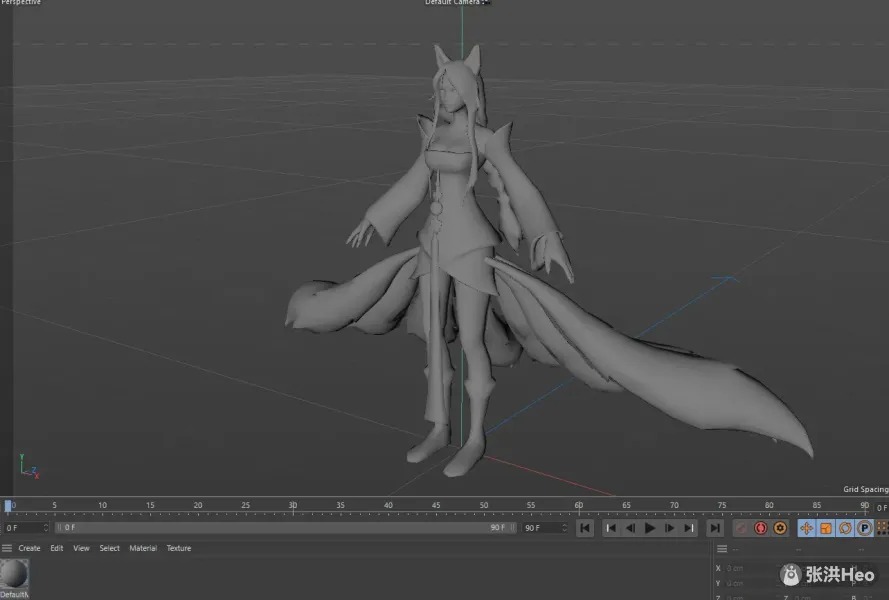Click frame 45 on the timeline ruler
This screenshot has width=889, height=600.
pos(435,505)
